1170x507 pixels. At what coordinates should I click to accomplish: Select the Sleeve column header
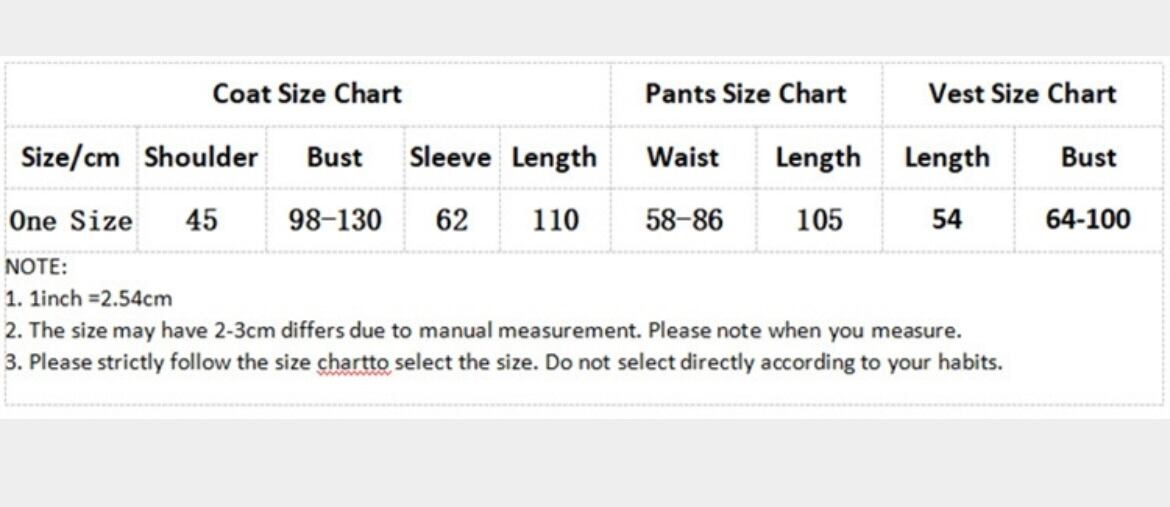(x=450, y=158)
